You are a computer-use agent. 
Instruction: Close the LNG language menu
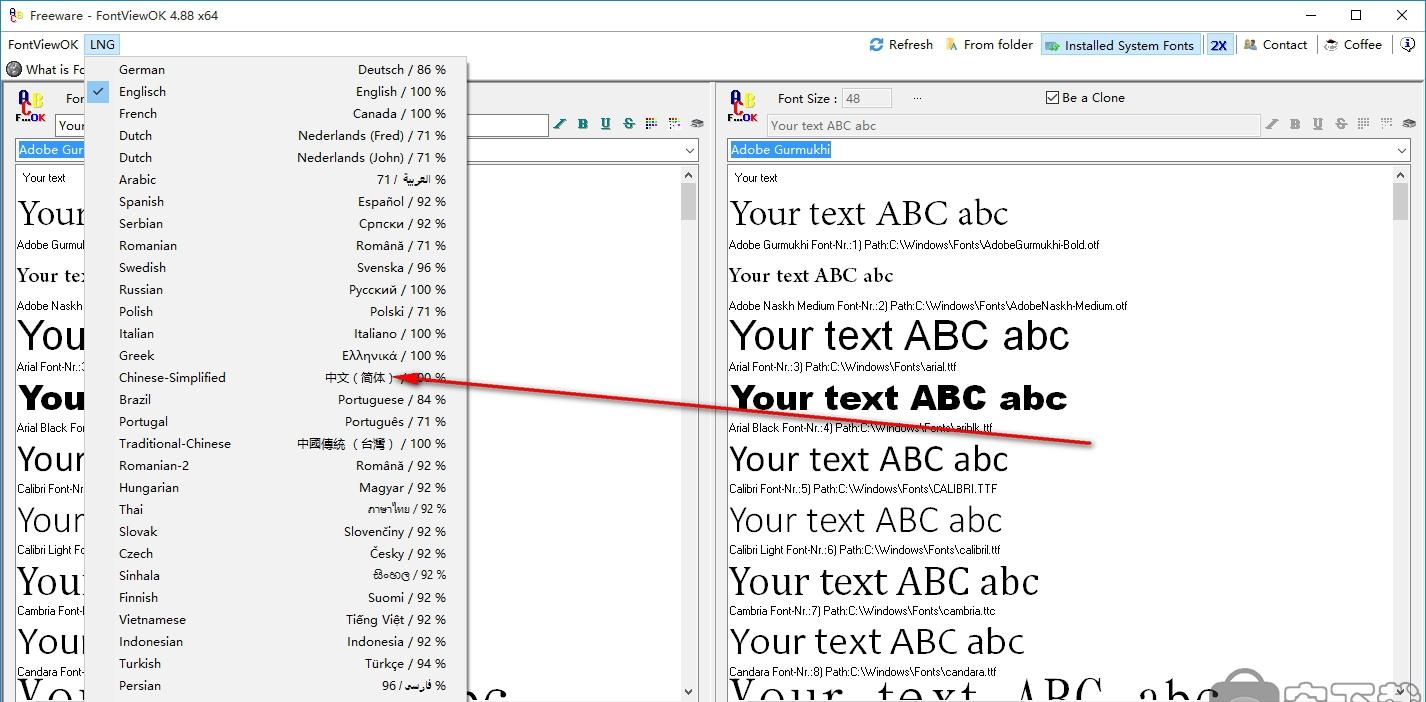click(102, 45)
